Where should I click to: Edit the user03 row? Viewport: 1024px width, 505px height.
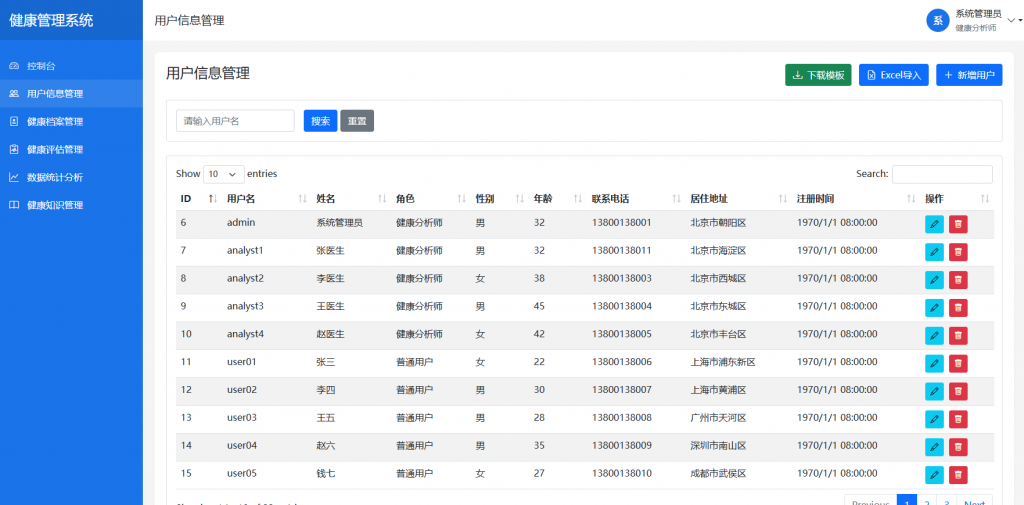pos(935,419)
